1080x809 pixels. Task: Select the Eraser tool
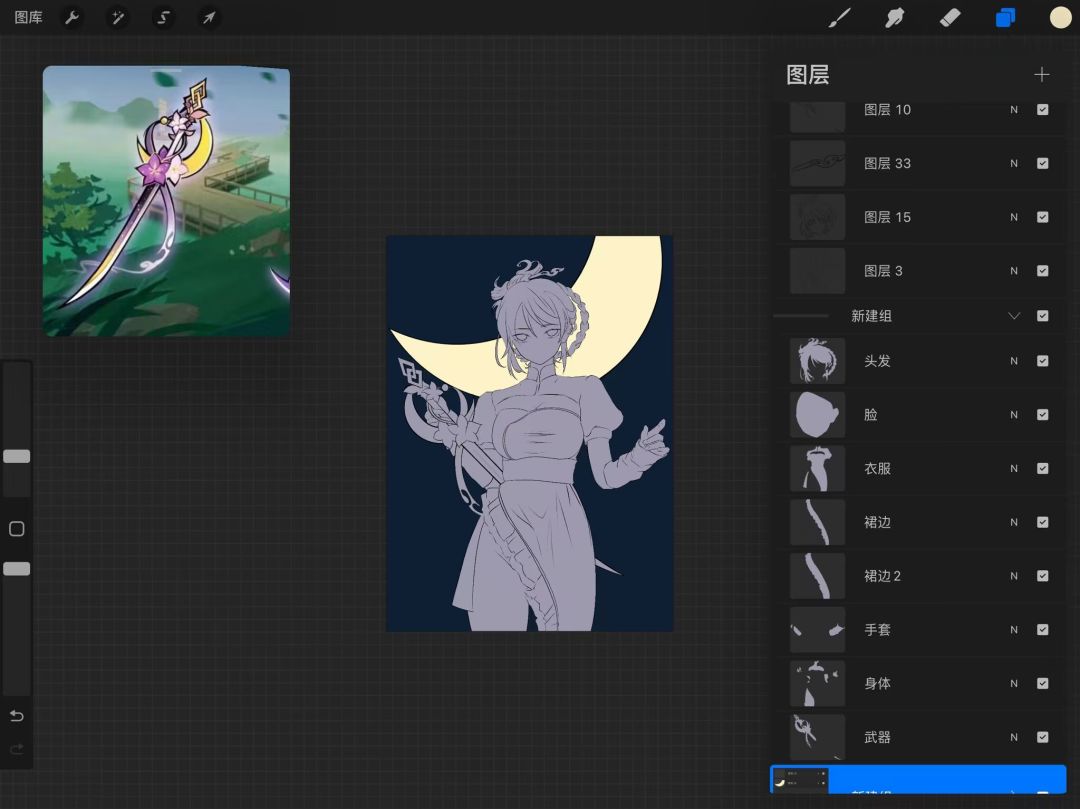950,17
